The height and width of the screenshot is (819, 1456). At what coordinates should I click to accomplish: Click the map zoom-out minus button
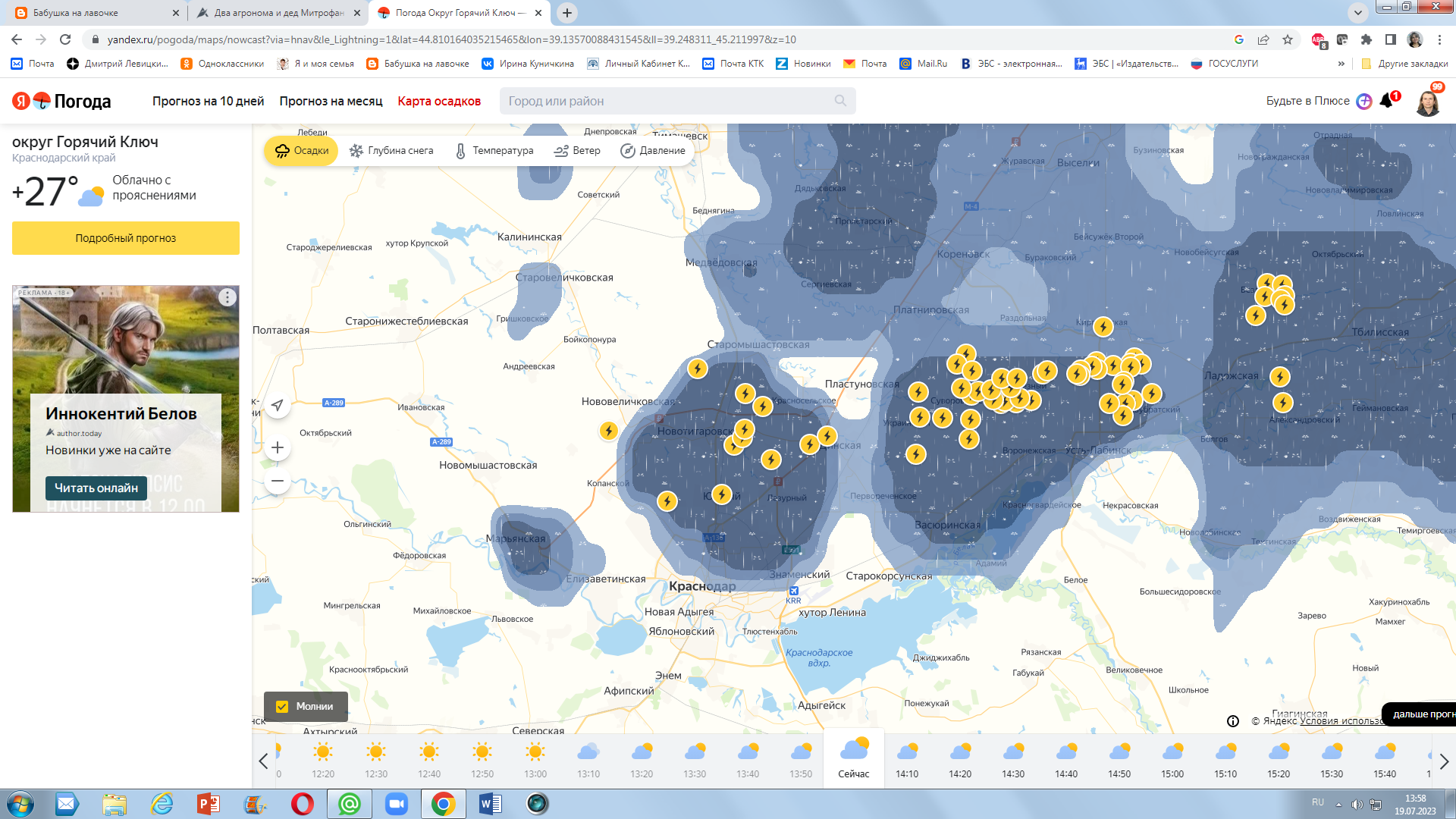pyautogui.click(x=278, y=481)
